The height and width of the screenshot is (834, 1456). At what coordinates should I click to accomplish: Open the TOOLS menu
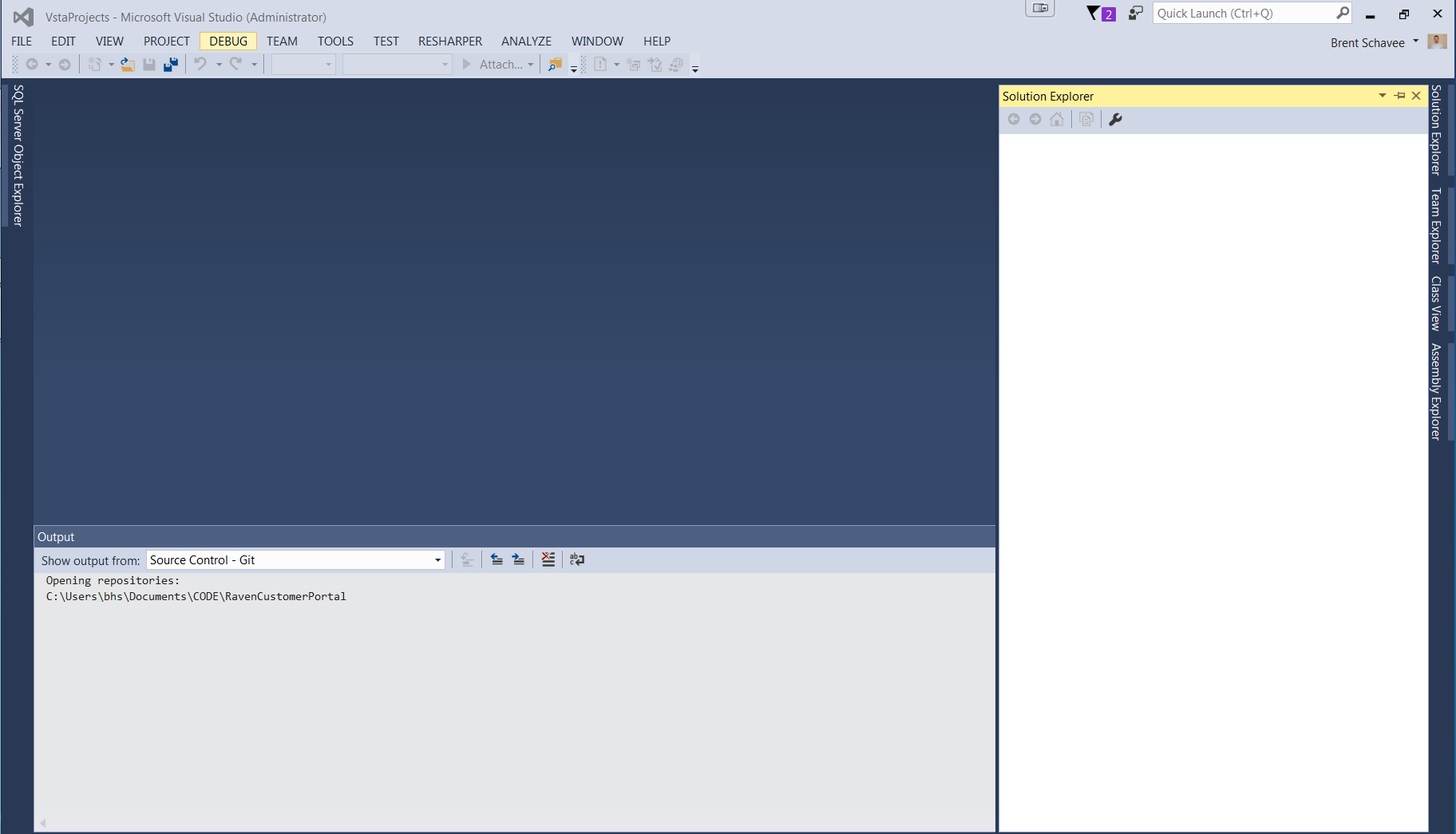click(335, 42)
